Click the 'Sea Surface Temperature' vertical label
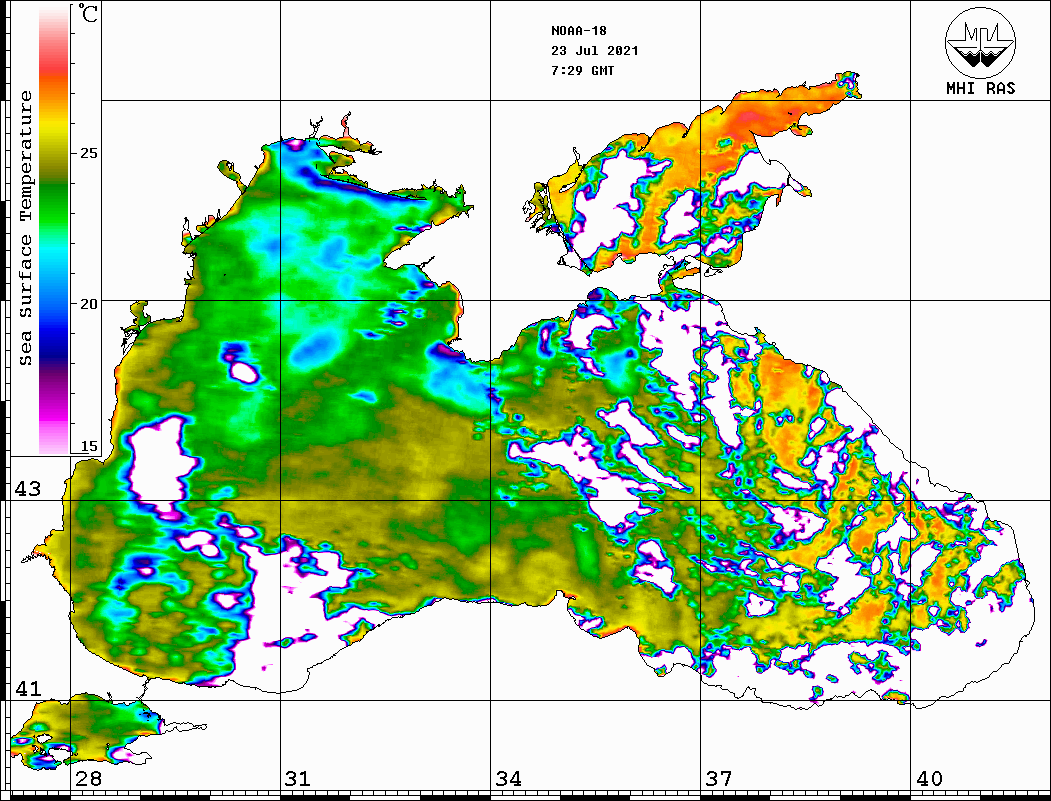 tap(25, 229)
